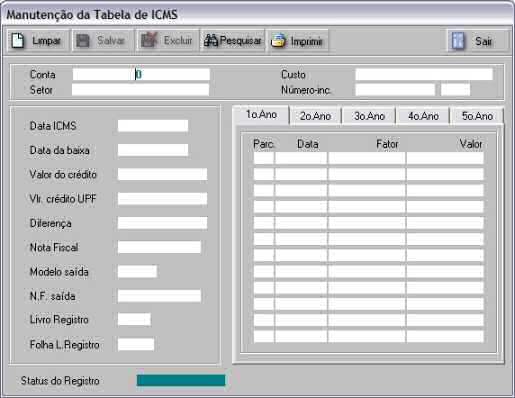Click last row Valor cell in grid
The image size is (515, 398).
click(x=445, y=336)
